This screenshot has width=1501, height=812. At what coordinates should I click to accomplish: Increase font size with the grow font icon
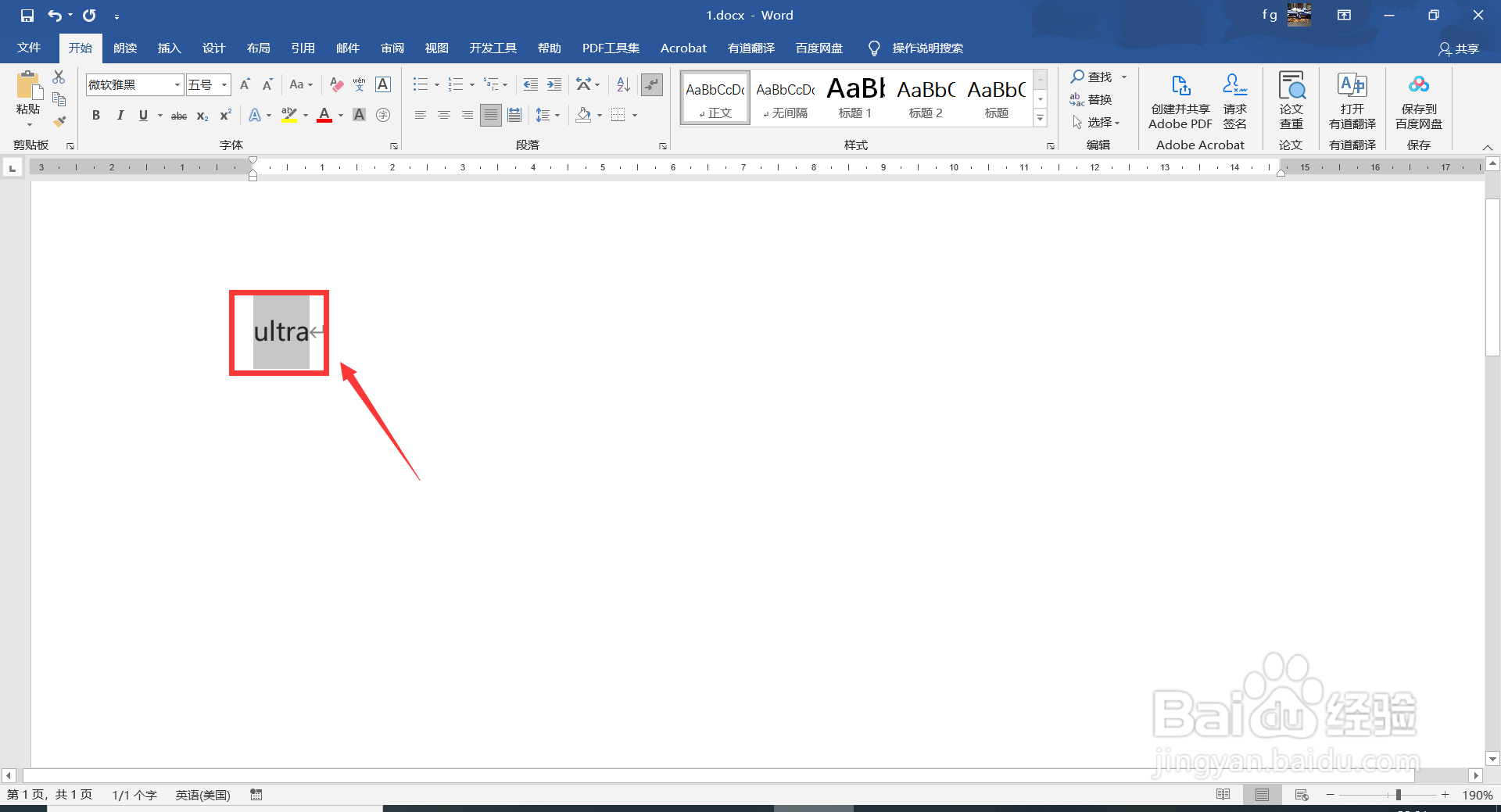click(245, 84)
